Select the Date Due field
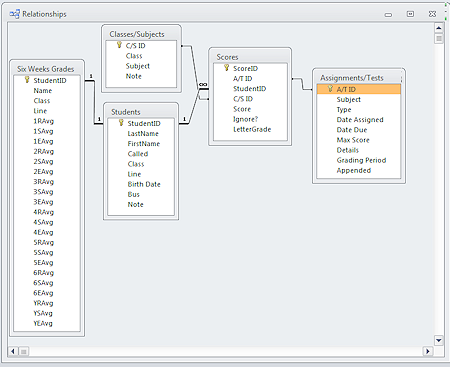Screen dimensions: 450x367 [x=352, y=130]
